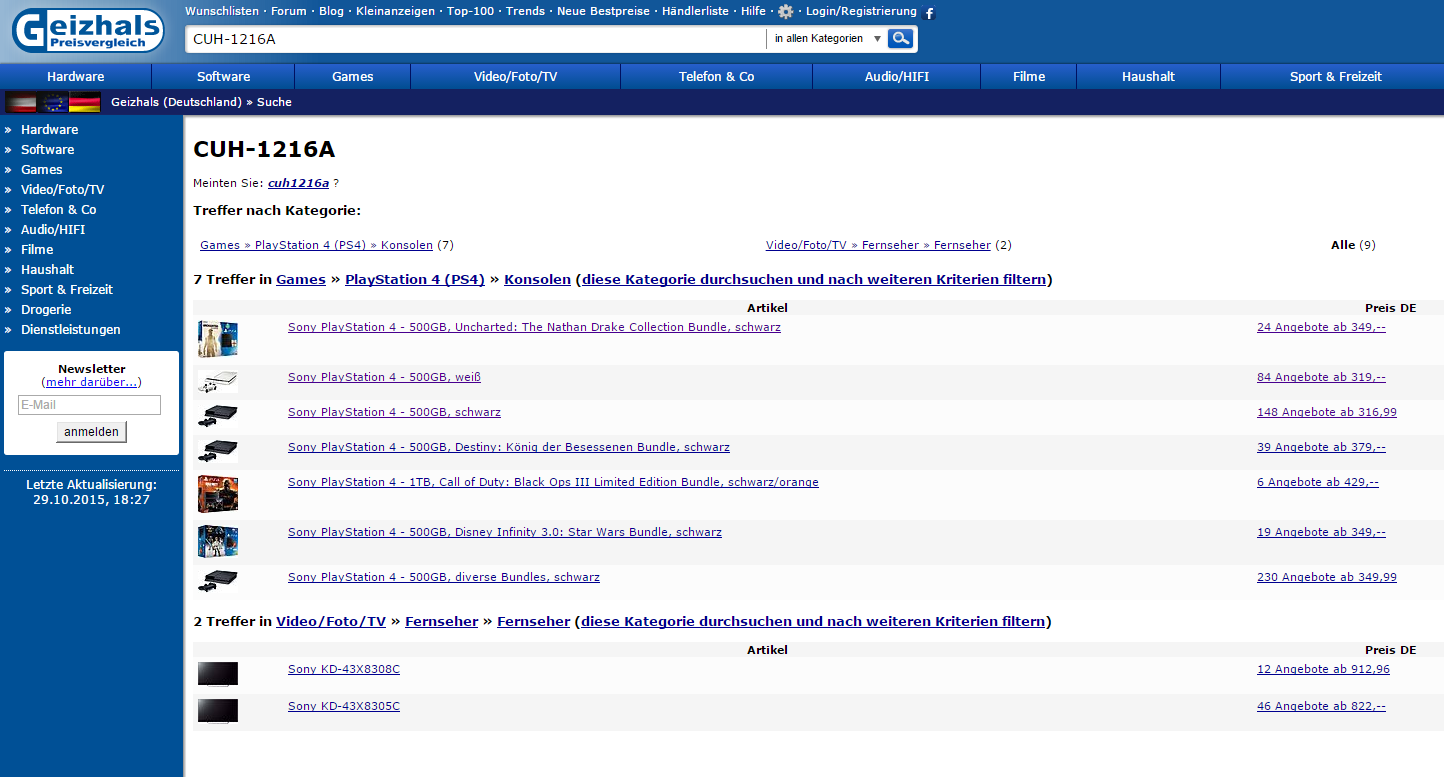
Task: Open '46 Angebote ab 822,--' price link
Action: pos(1321,706)
